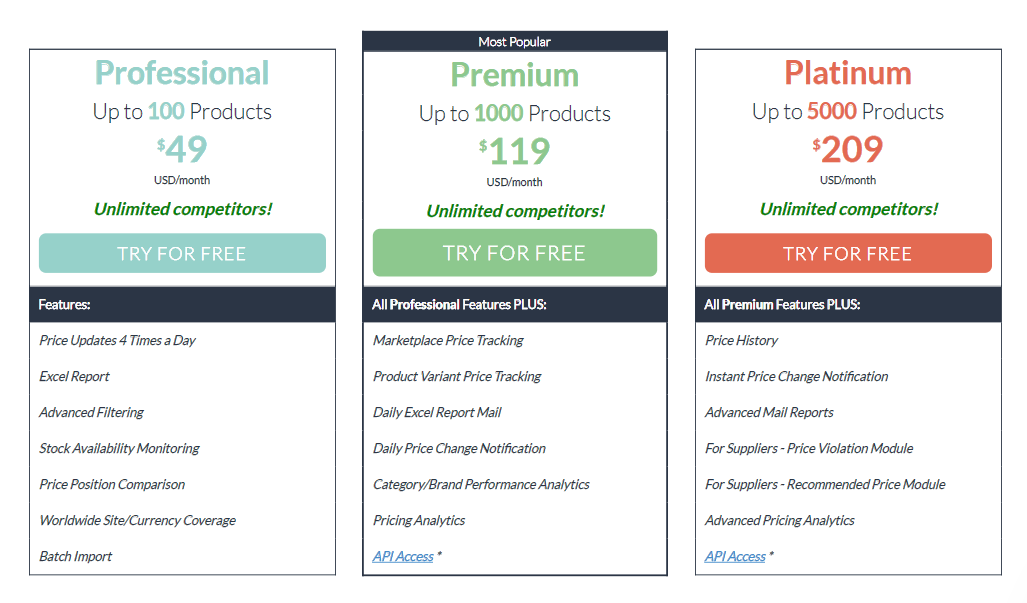The height and width of the screenshot is (603, 1027).
Task: Click the $209 price amount
Action: pyautogui.click(x=848, y=149)
